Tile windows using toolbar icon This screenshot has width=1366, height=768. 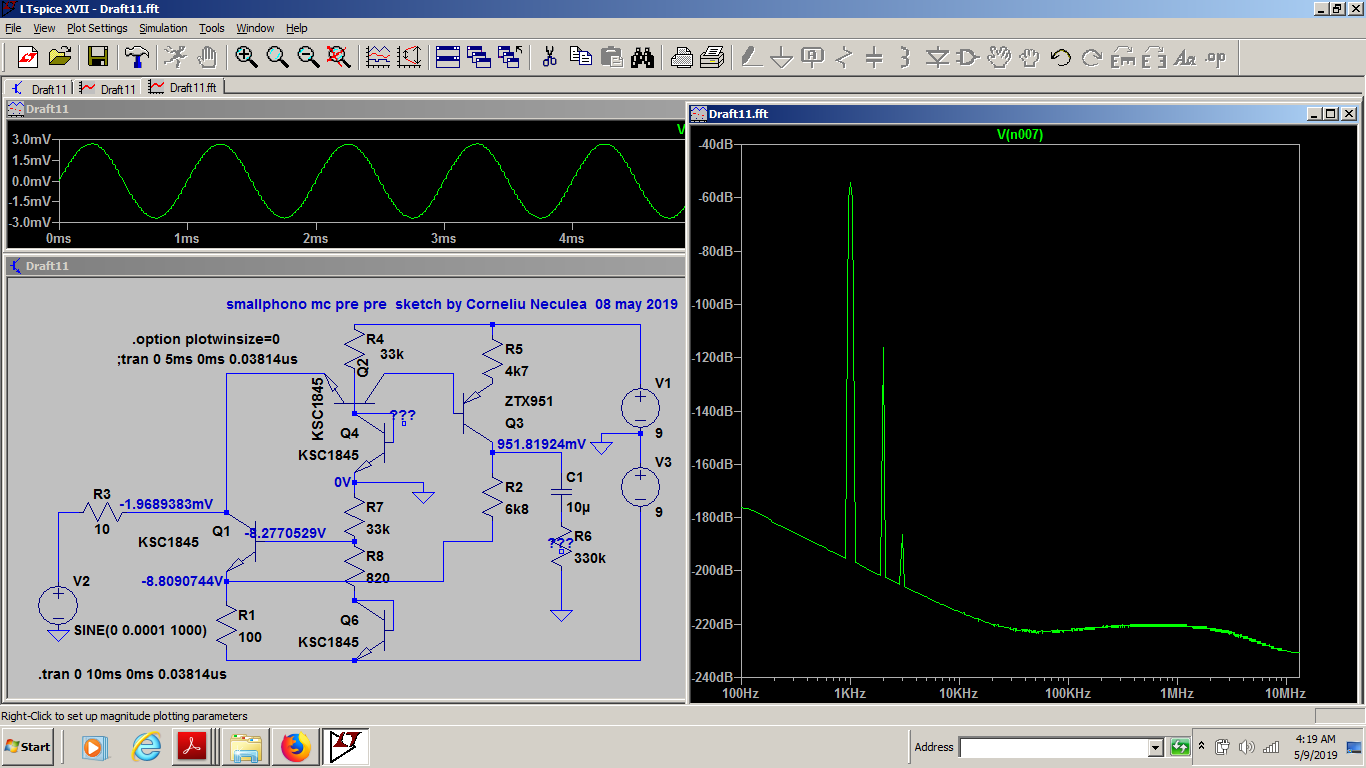click(x=447, y=57)
